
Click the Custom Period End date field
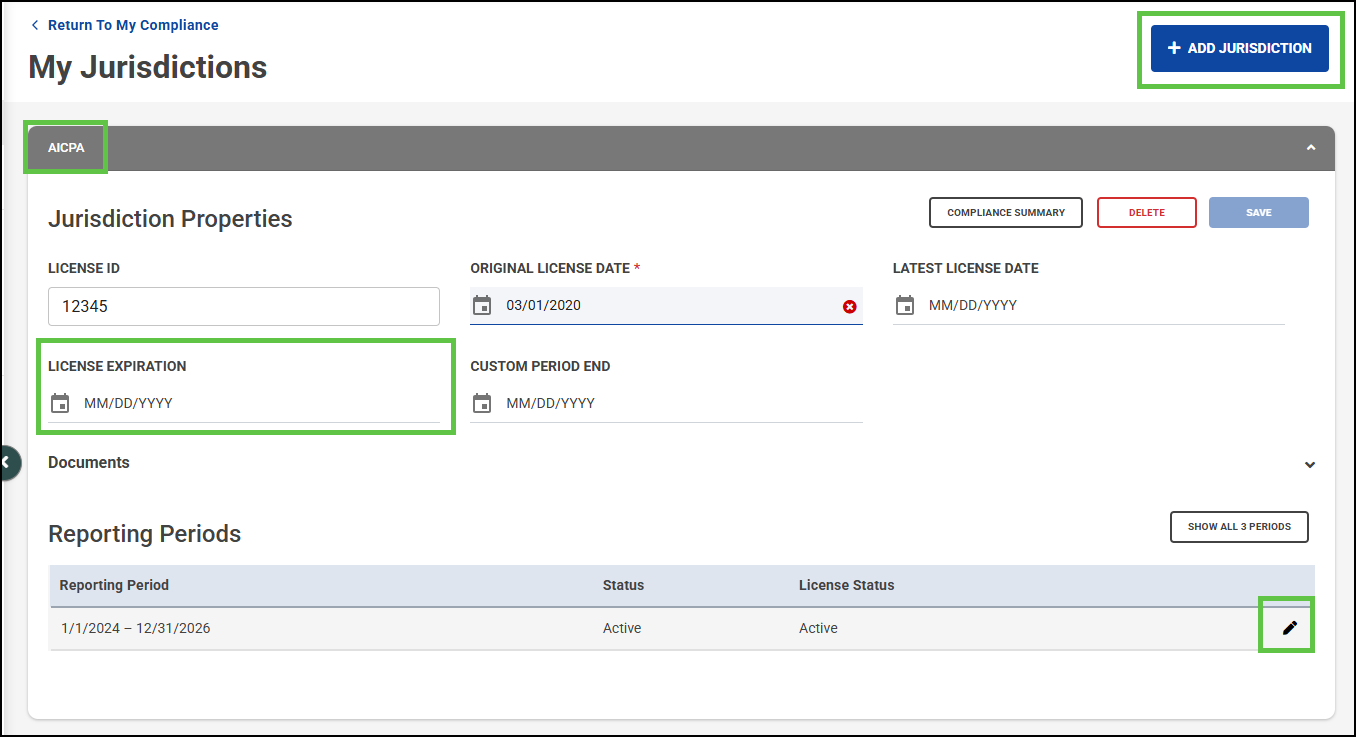[x=680, y=404]
